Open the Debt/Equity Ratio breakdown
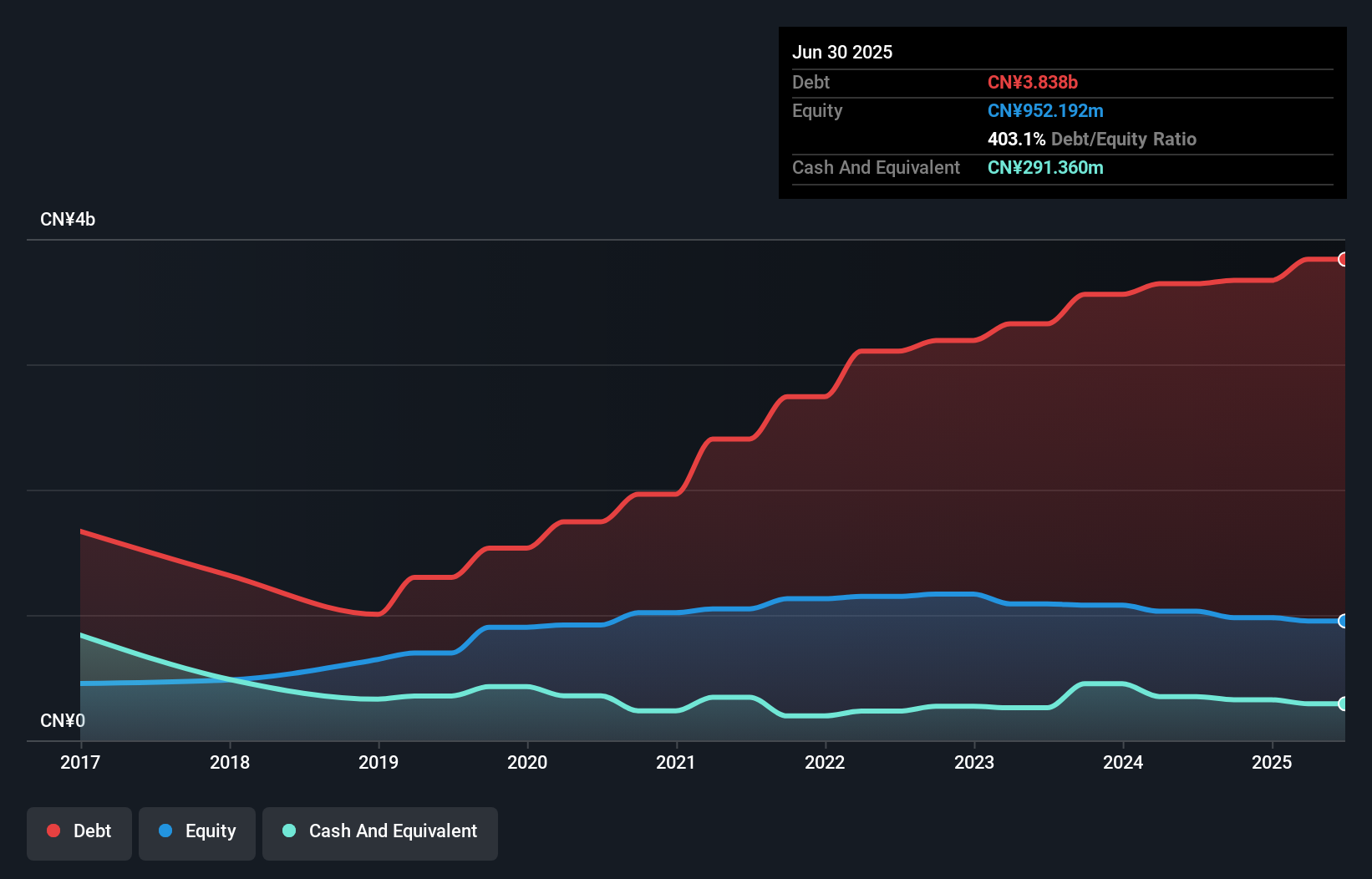Image resolution: width=1372 pixels, height=879 pixels. pos(1092,140)
